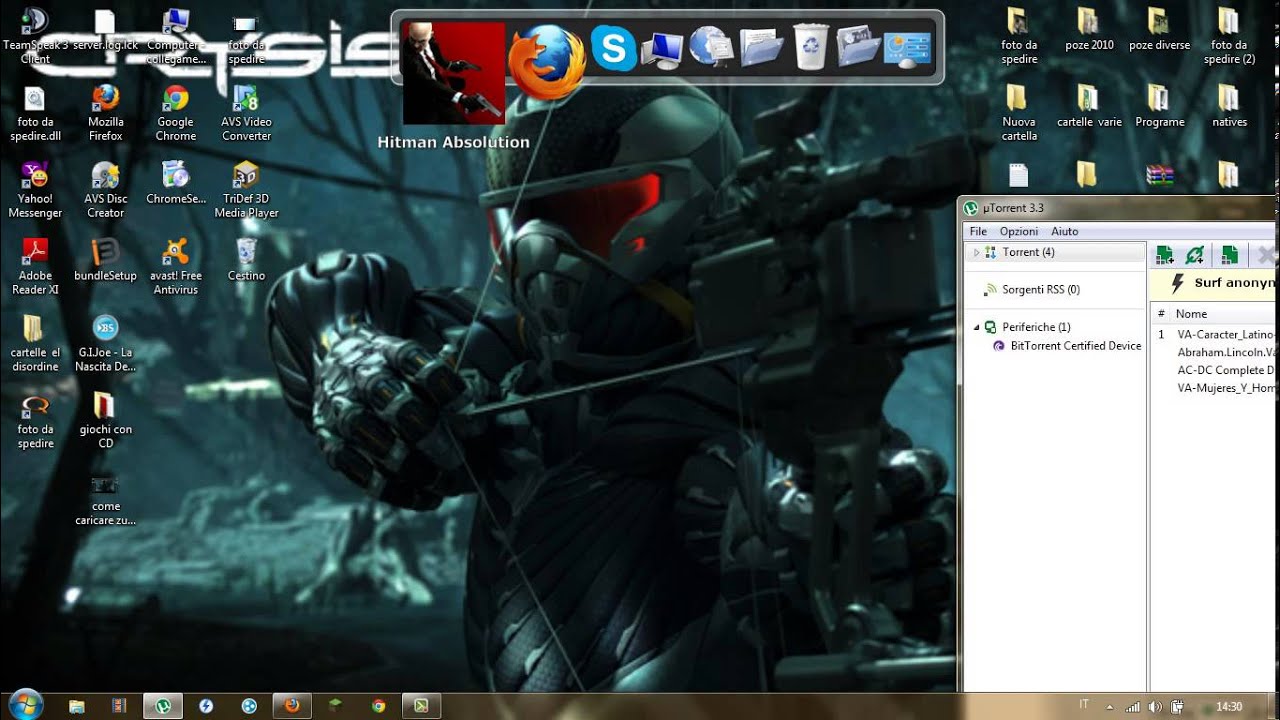Select giochi con CD desktop icon
The width and height of the screenshot is (1280, 720).
[x=106, y=420]
